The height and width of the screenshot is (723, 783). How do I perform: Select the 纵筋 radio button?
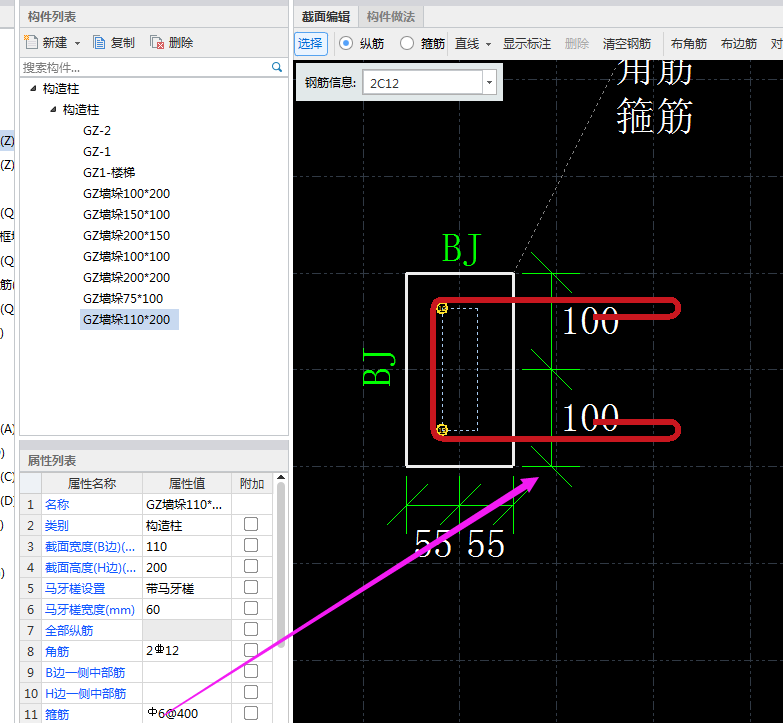click(x=346, y=43)
